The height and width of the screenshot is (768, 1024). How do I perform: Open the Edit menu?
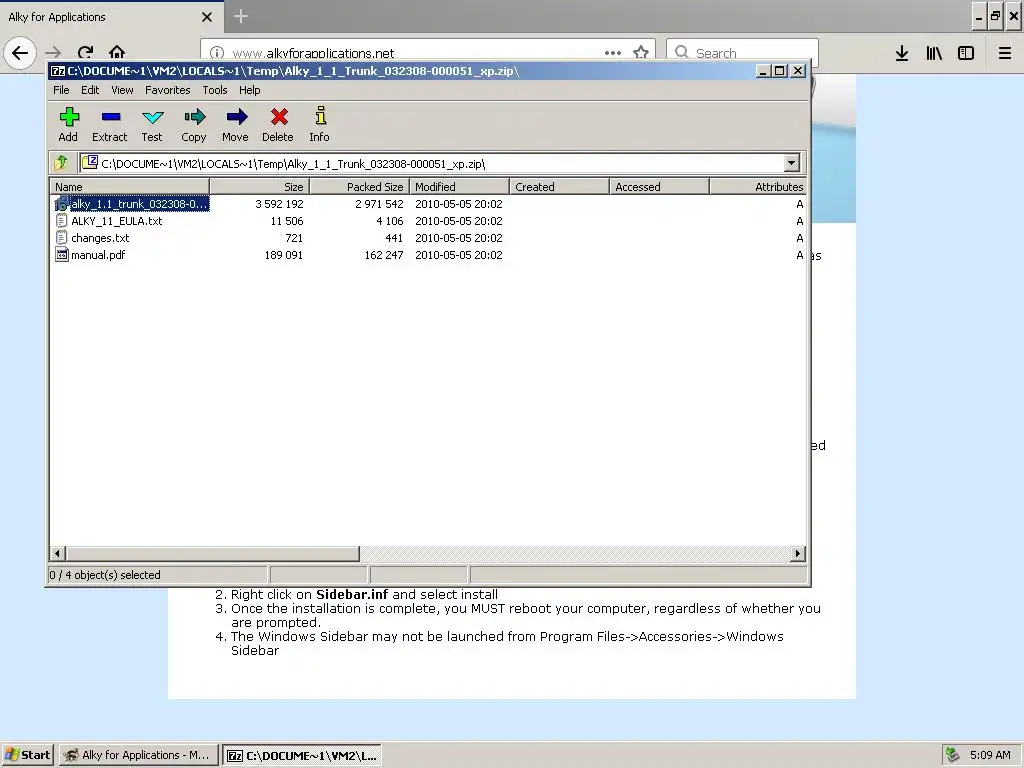[x=90, y=90]
